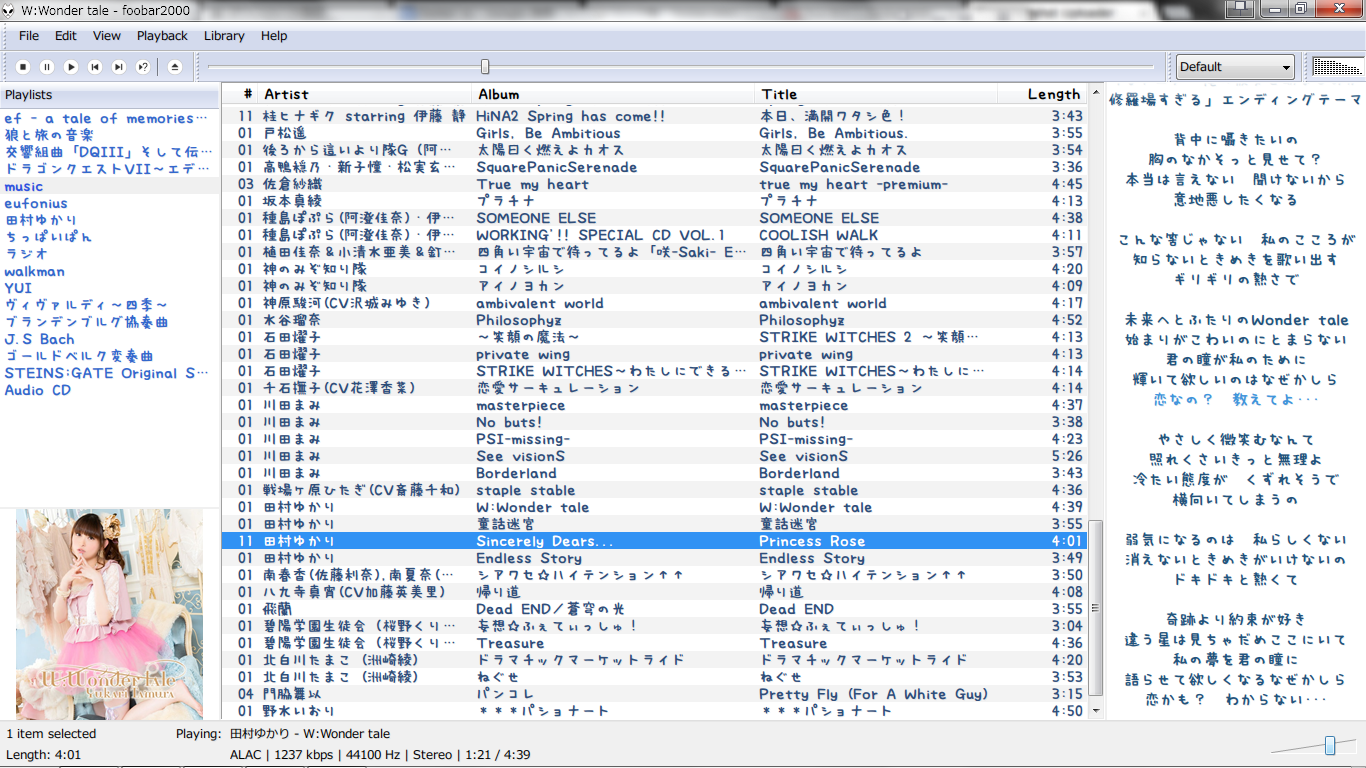Select the 'ちっぱいぱん' playlist

coord(48,237)
